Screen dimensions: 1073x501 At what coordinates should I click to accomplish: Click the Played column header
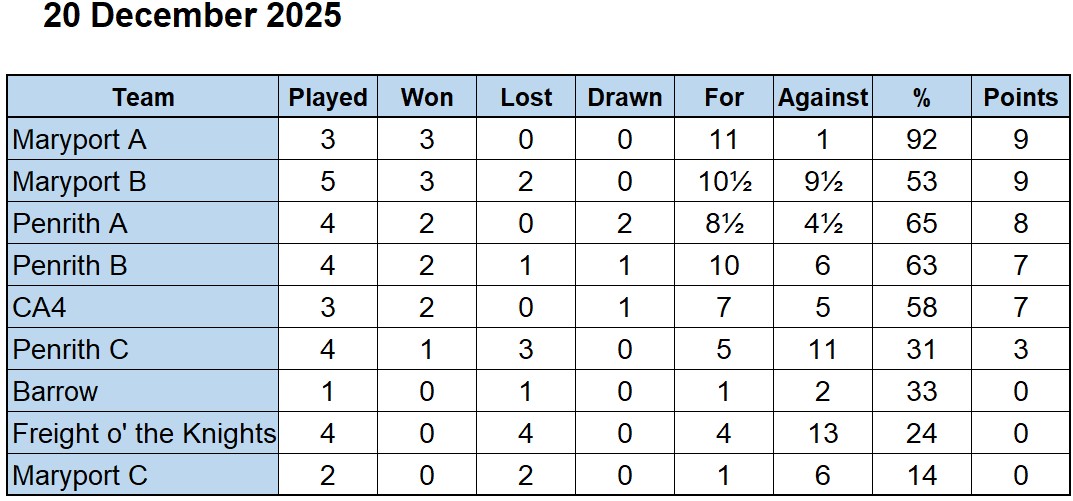[x=328, y=97]
